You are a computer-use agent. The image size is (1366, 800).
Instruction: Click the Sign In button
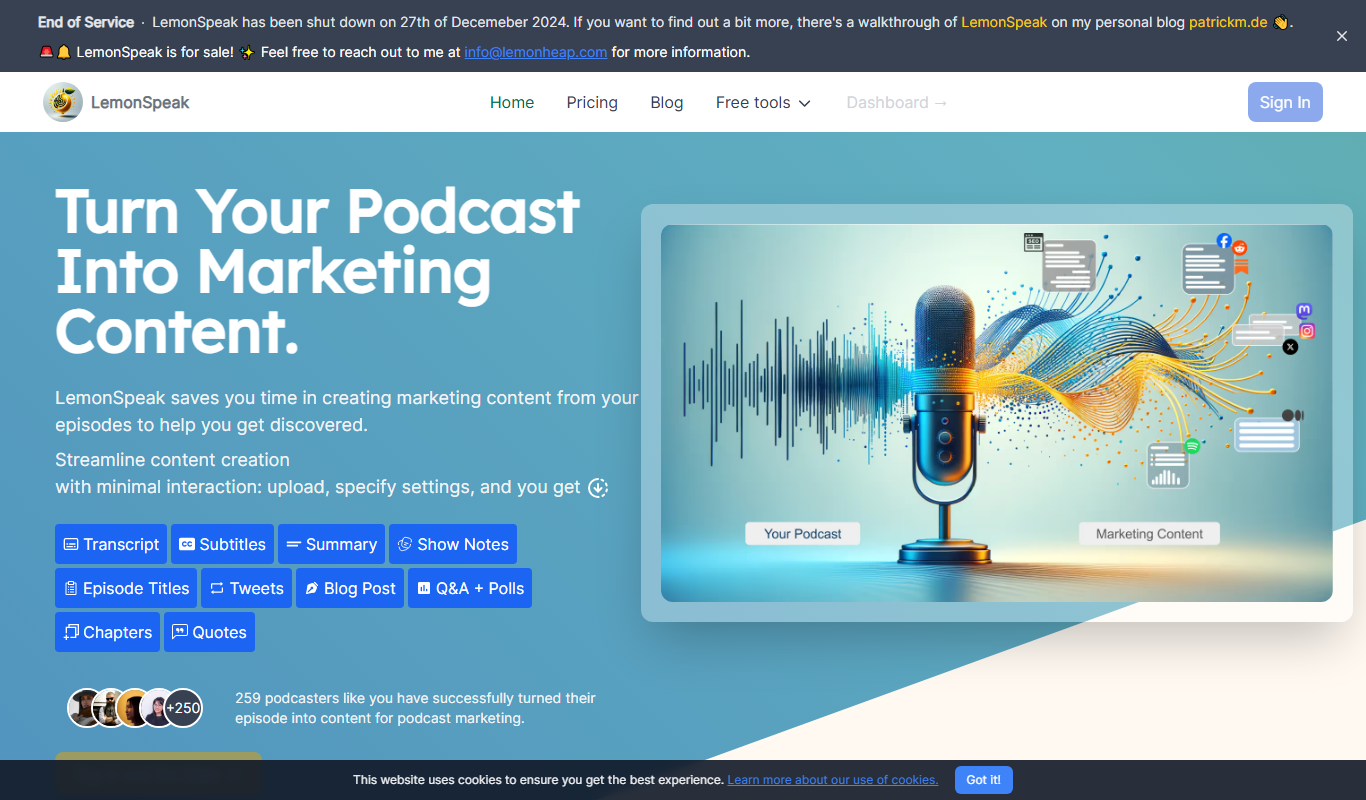pyautogui.click(x=1285, y=102)
